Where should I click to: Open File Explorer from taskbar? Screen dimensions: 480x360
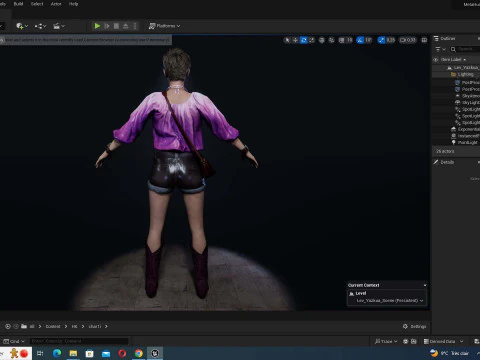point(73,353)
